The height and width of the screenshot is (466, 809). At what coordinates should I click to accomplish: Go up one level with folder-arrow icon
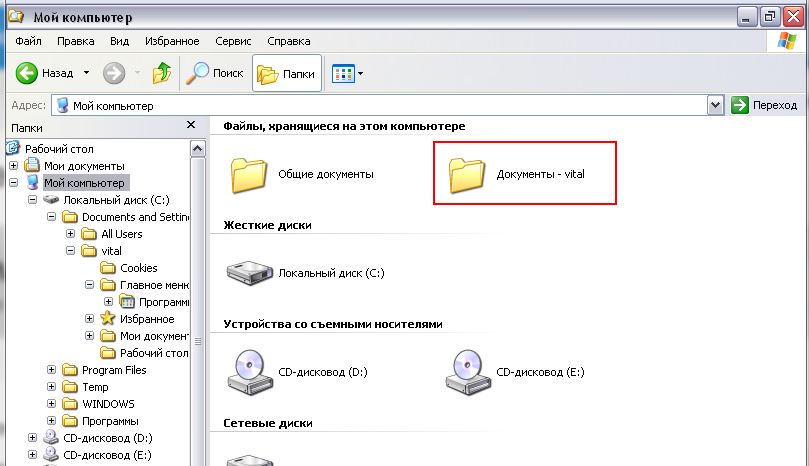(x=162, y=73)
